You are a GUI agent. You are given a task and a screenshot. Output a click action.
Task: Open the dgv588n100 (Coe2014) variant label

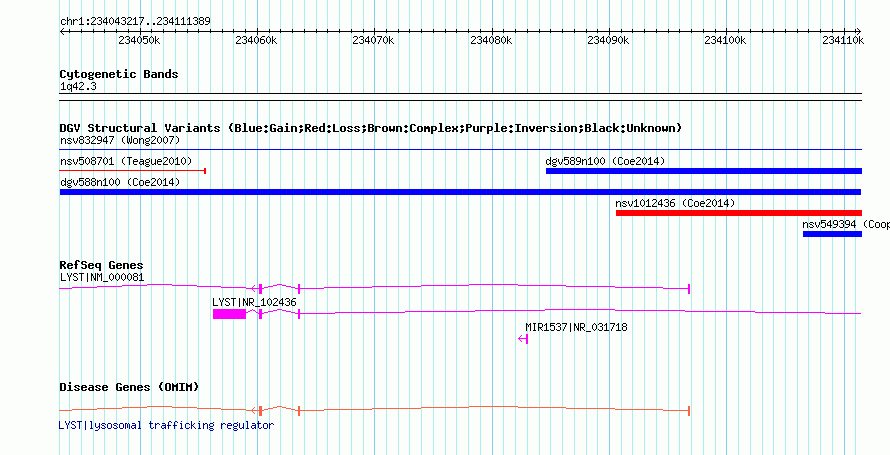[x=120, y=182]
